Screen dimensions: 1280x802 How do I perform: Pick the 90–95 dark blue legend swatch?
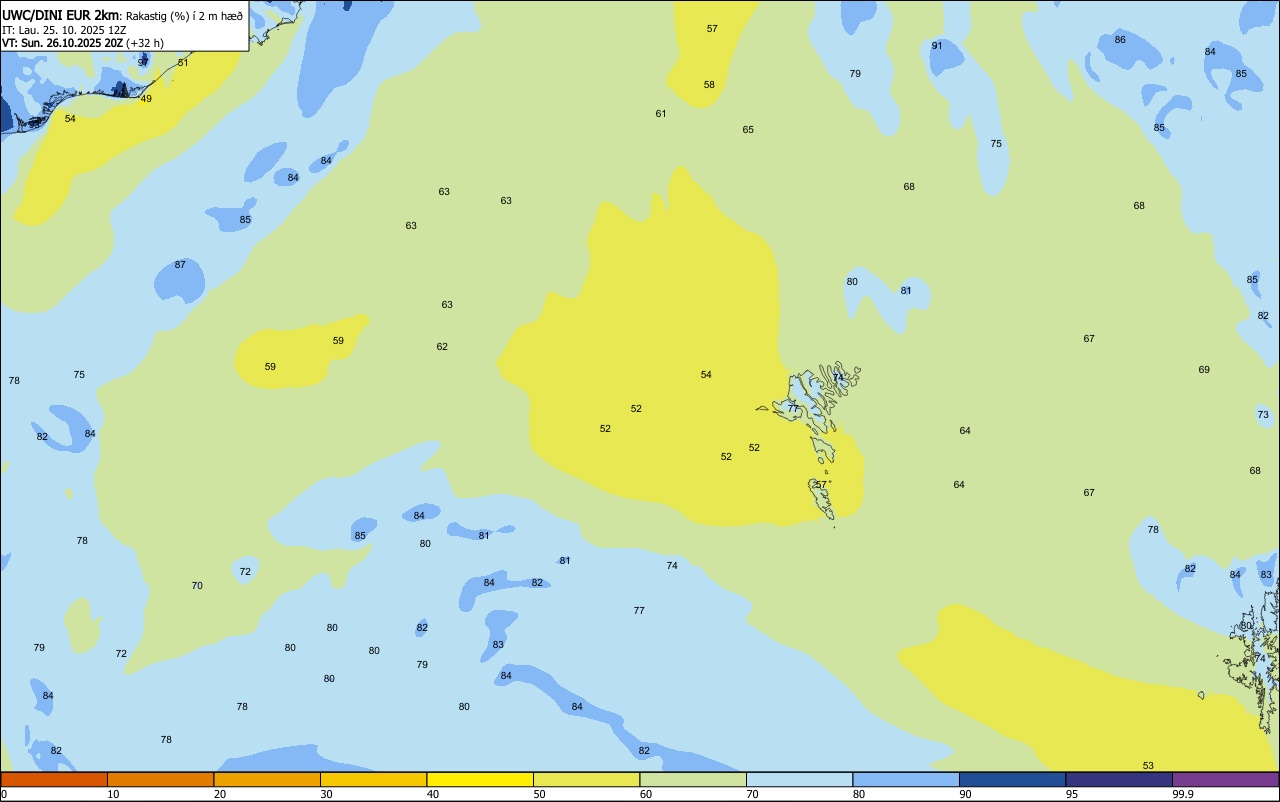coord(1012,779)
